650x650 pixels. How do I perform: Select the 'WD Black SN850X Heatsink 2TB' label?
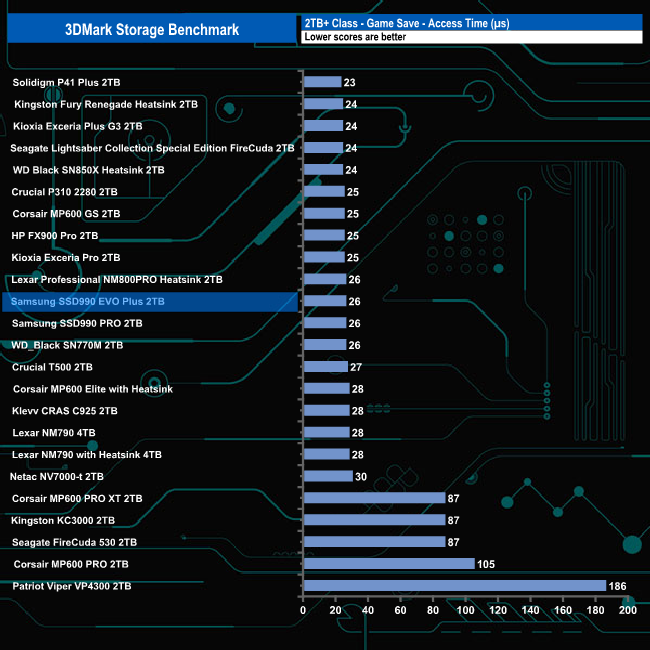(x=89, y=170)
